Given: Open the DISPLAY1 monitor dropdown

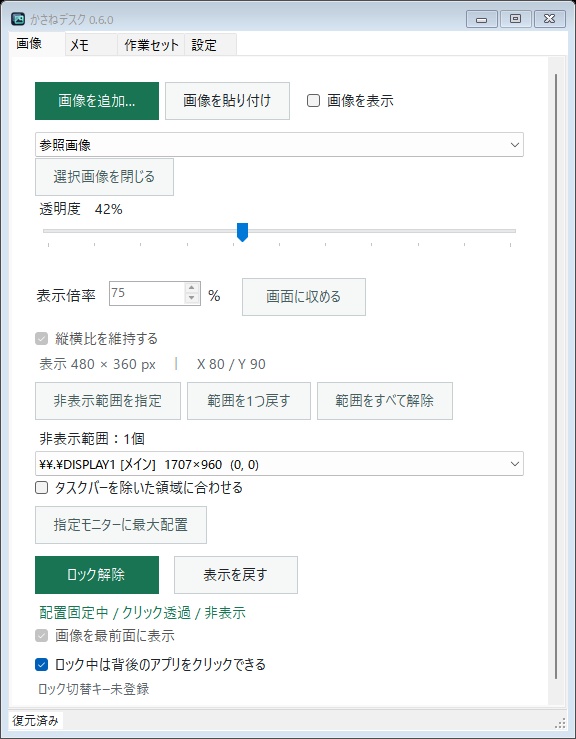Looking at the screenshot, I should [x=279, y=464].
